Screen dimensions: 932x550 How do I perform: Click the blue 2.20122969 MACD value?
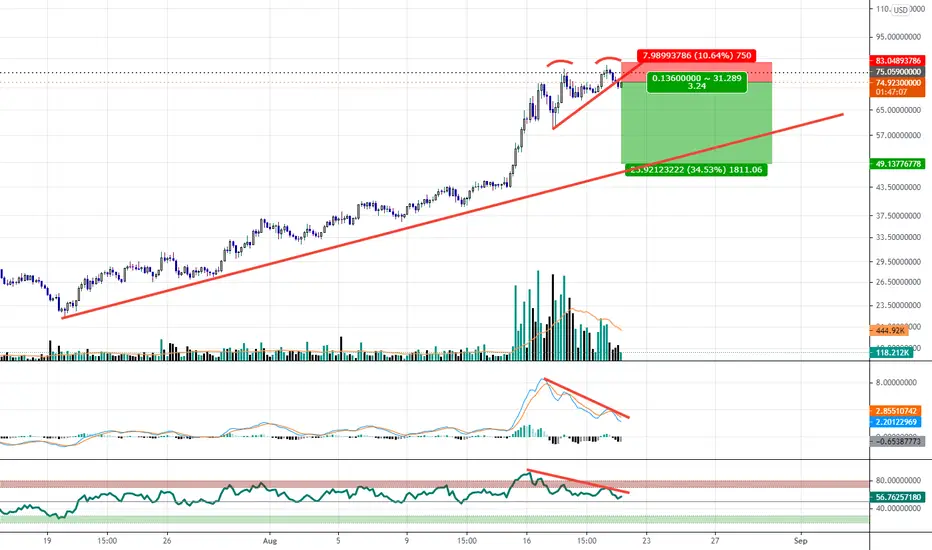896,422
